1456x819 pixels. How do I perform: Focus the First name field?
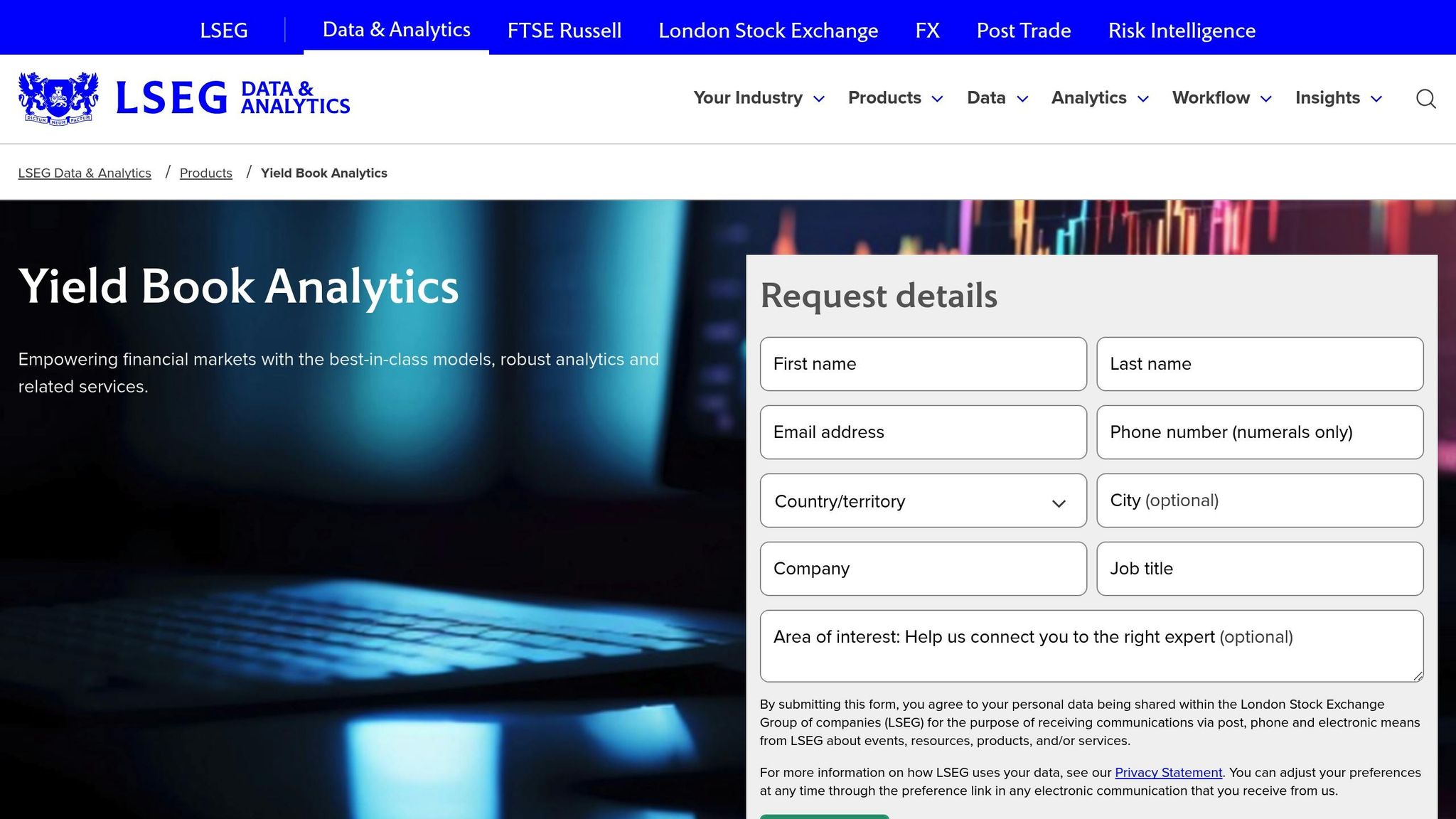923,364
